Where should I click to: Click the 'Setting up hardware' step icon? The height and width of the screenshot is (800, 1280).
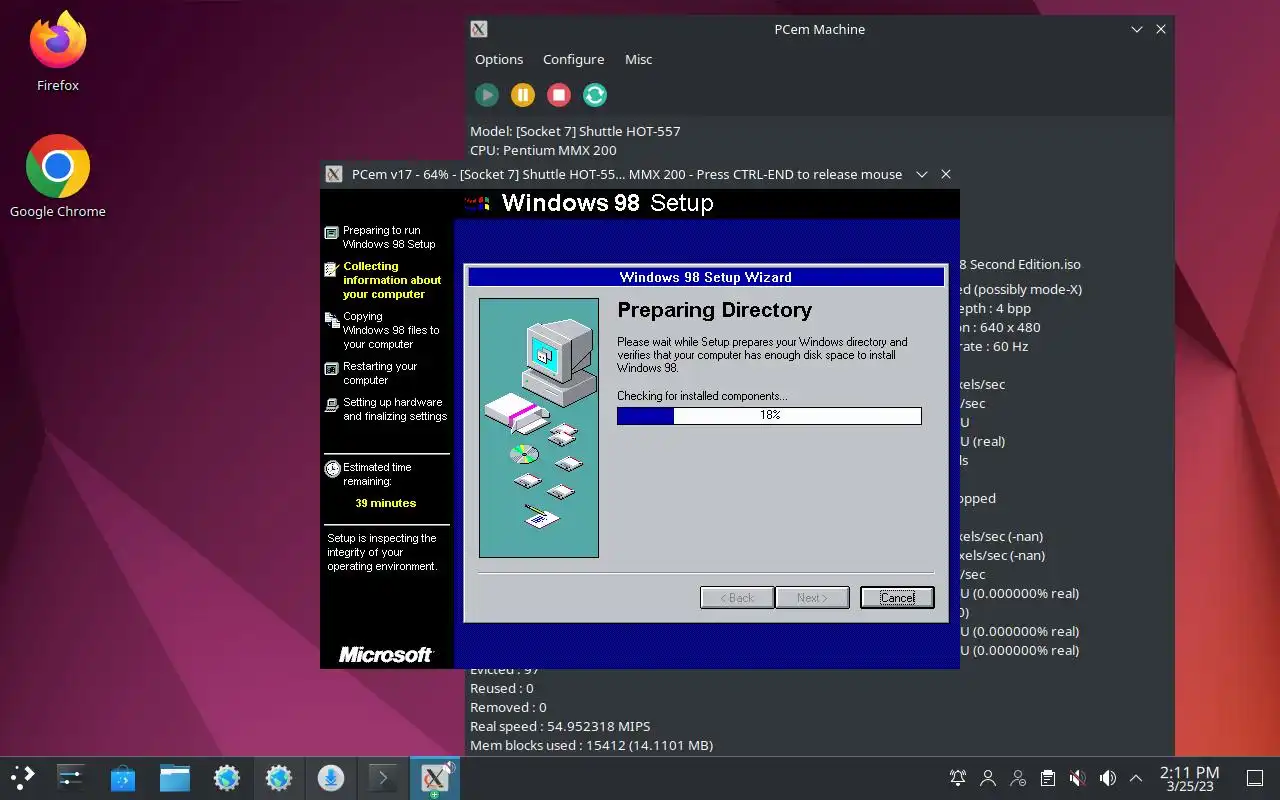point(332,405)
